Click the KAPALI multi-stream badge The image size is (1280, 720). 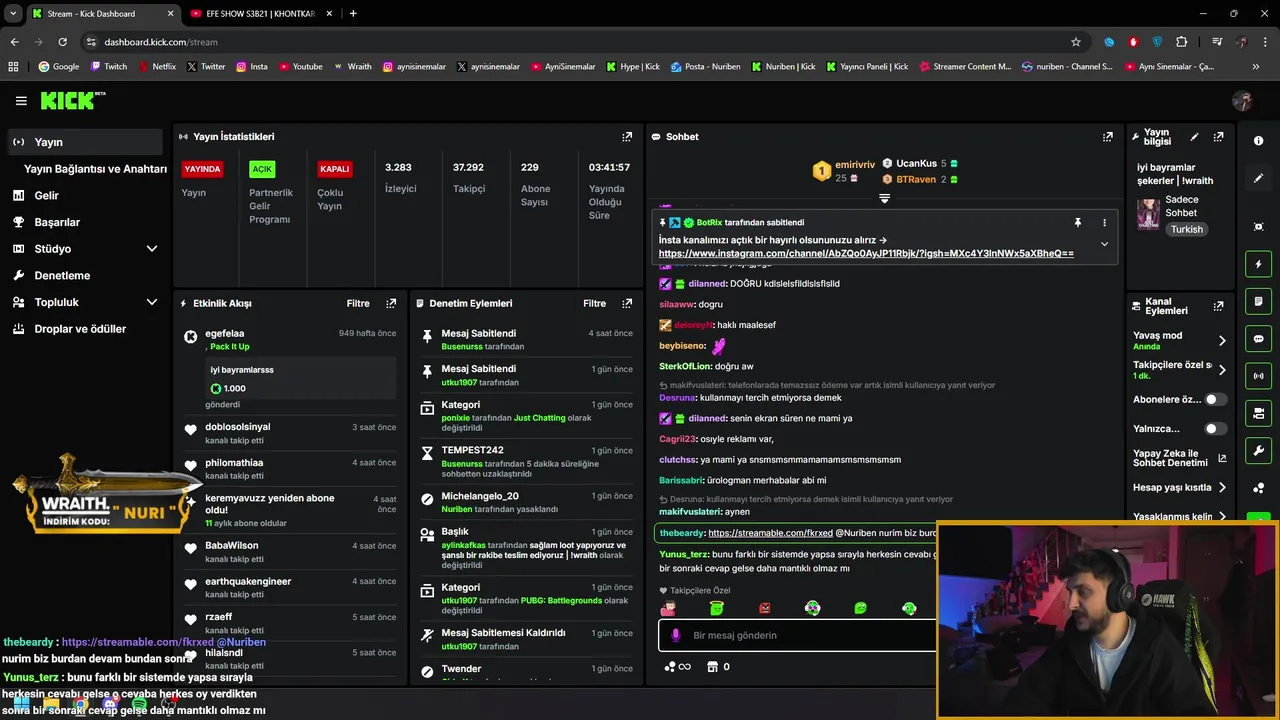point(334,169)
